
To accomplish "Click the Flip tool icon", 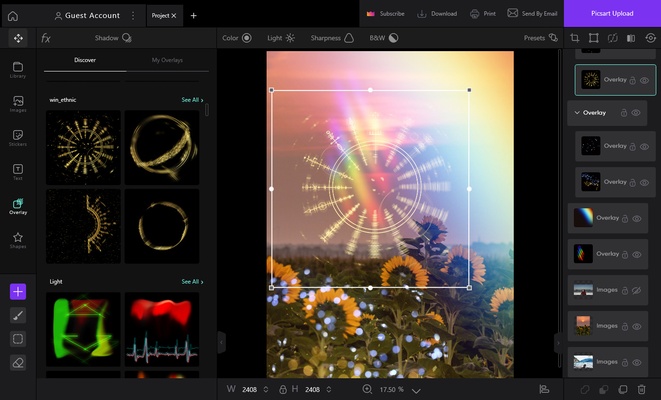I will [613, 38].
